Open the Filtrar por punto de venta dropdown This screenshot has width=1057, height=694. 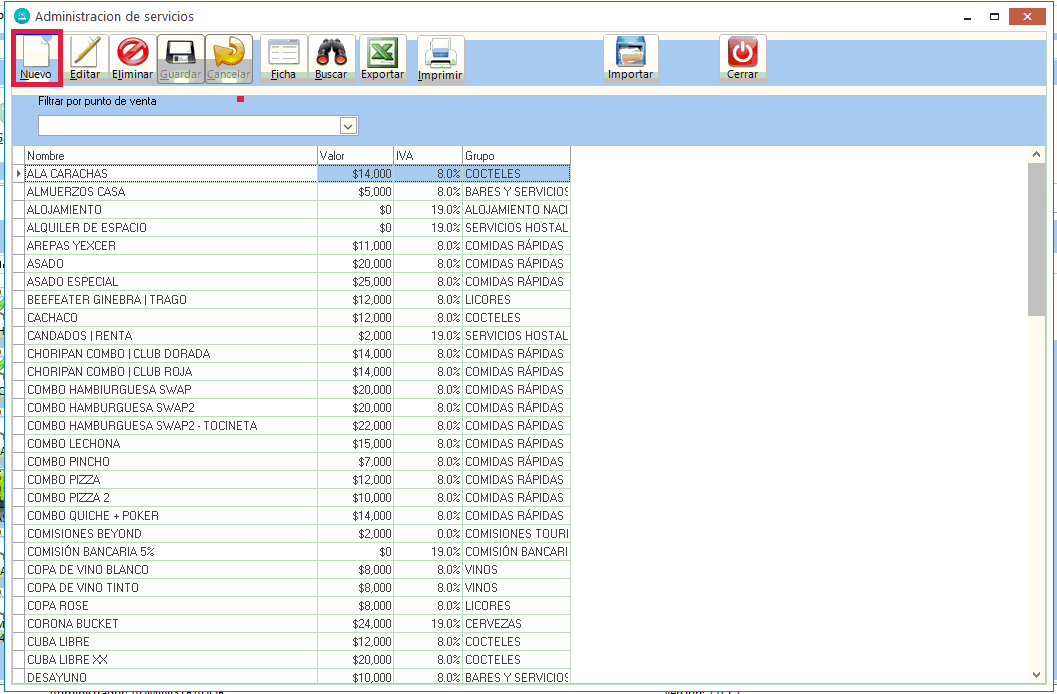click(348, 126)
